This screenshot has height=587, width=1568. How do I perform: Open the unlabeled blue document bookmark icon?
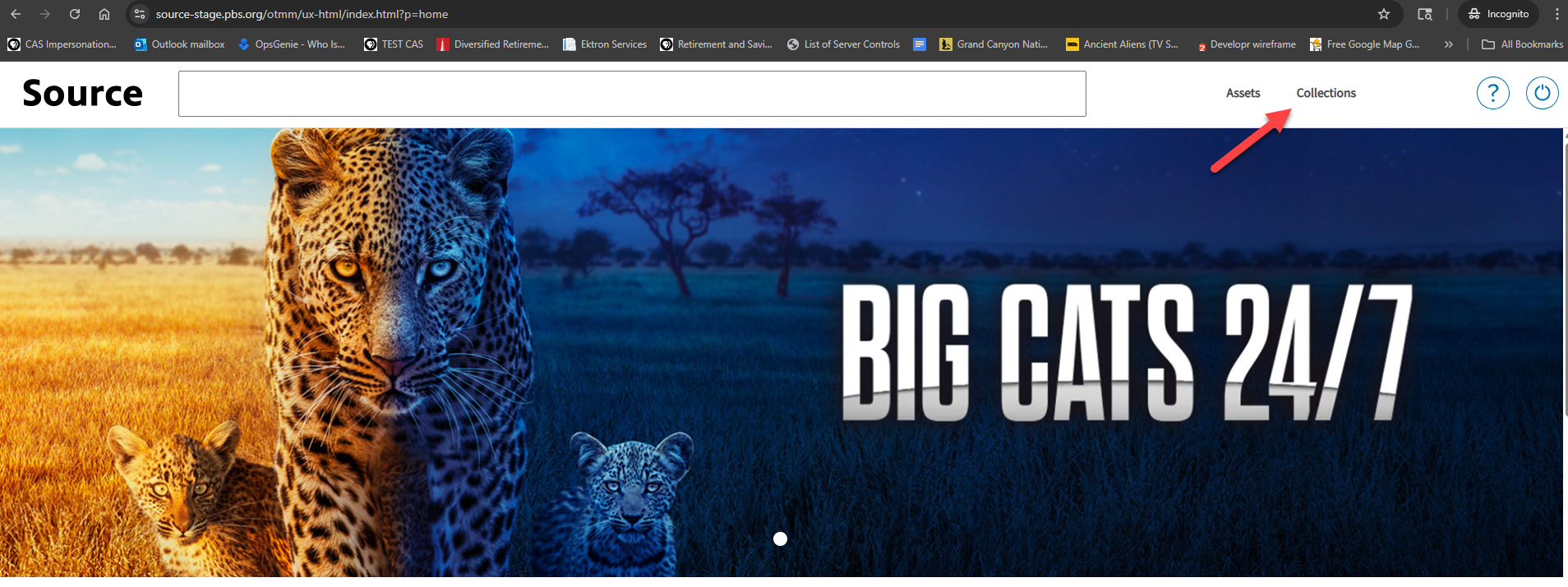(920, 44)
